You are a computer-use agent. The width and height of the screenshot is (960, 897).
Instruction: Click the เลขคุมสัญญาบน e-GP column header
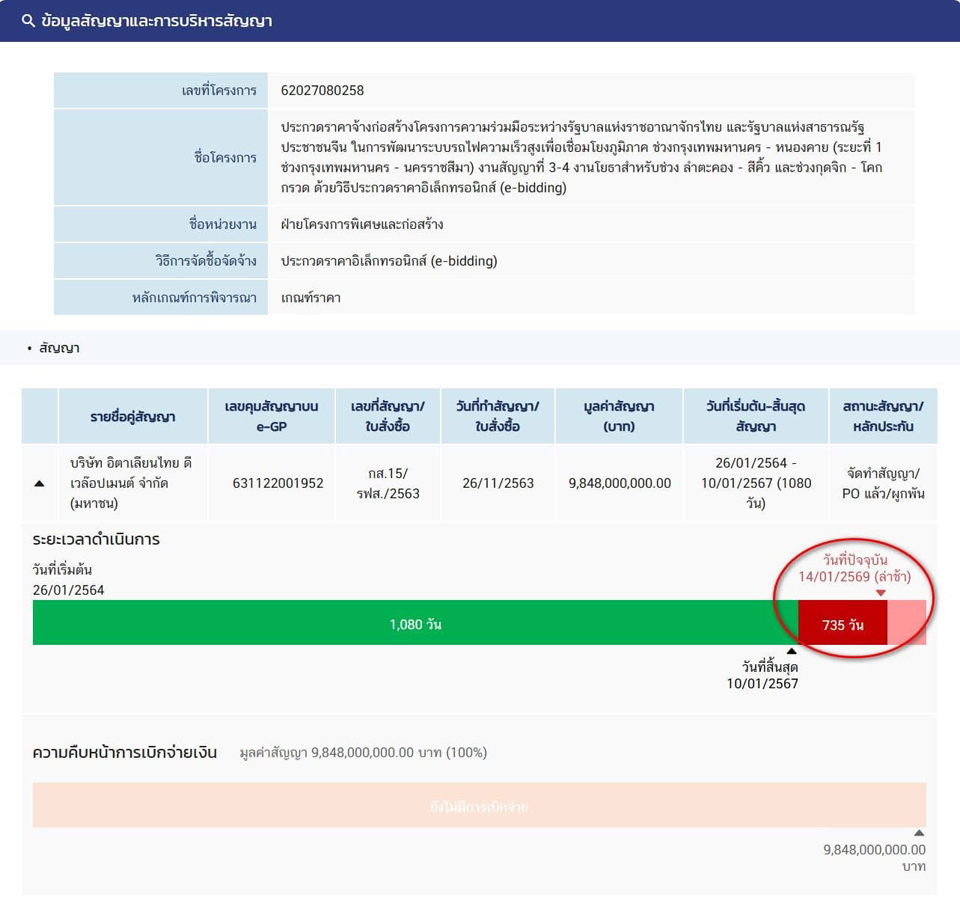[271, 417]
